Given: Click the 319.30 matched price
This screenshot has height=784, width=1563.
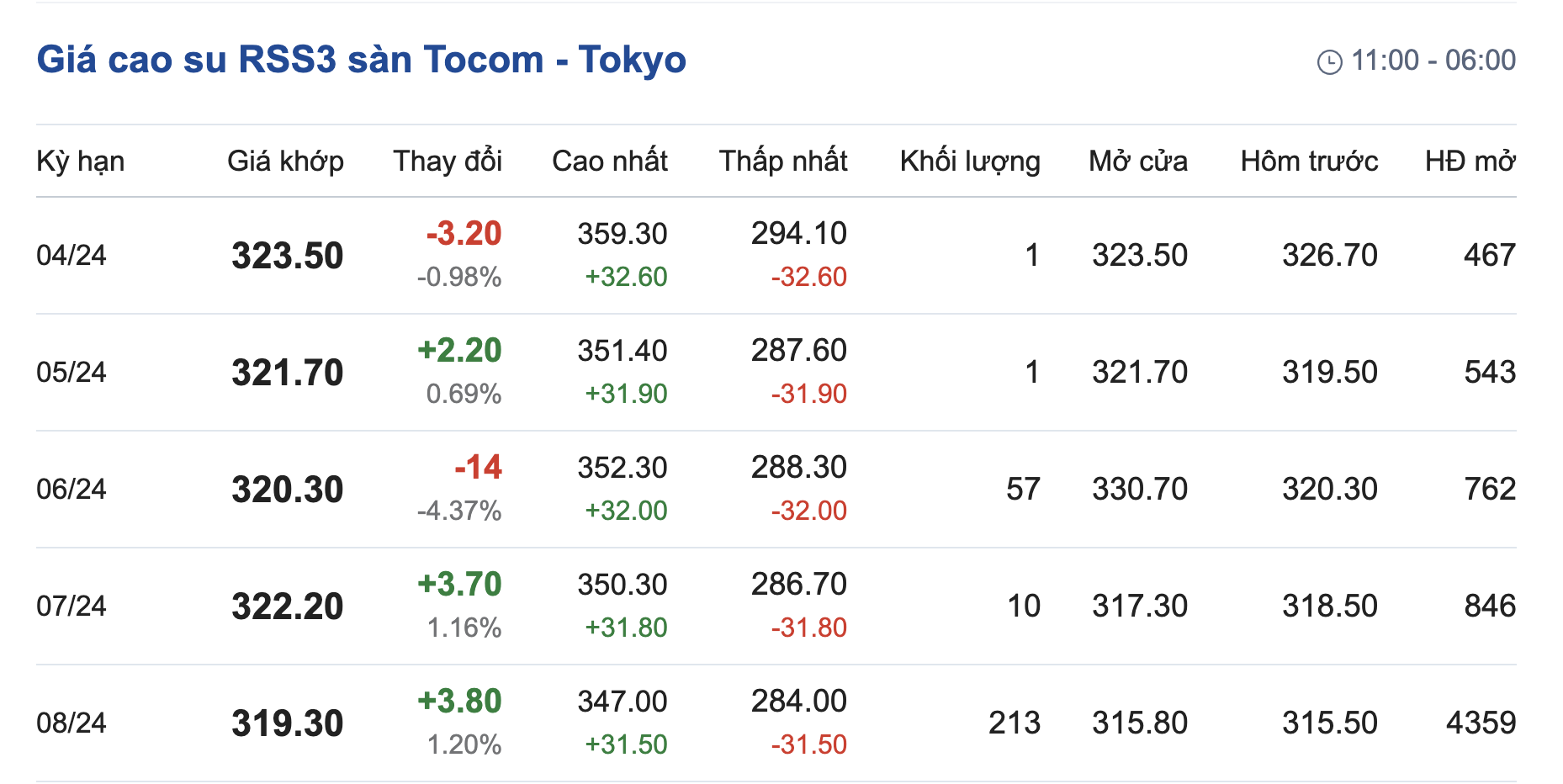Looking at the screenshot, I should point(287,723).
